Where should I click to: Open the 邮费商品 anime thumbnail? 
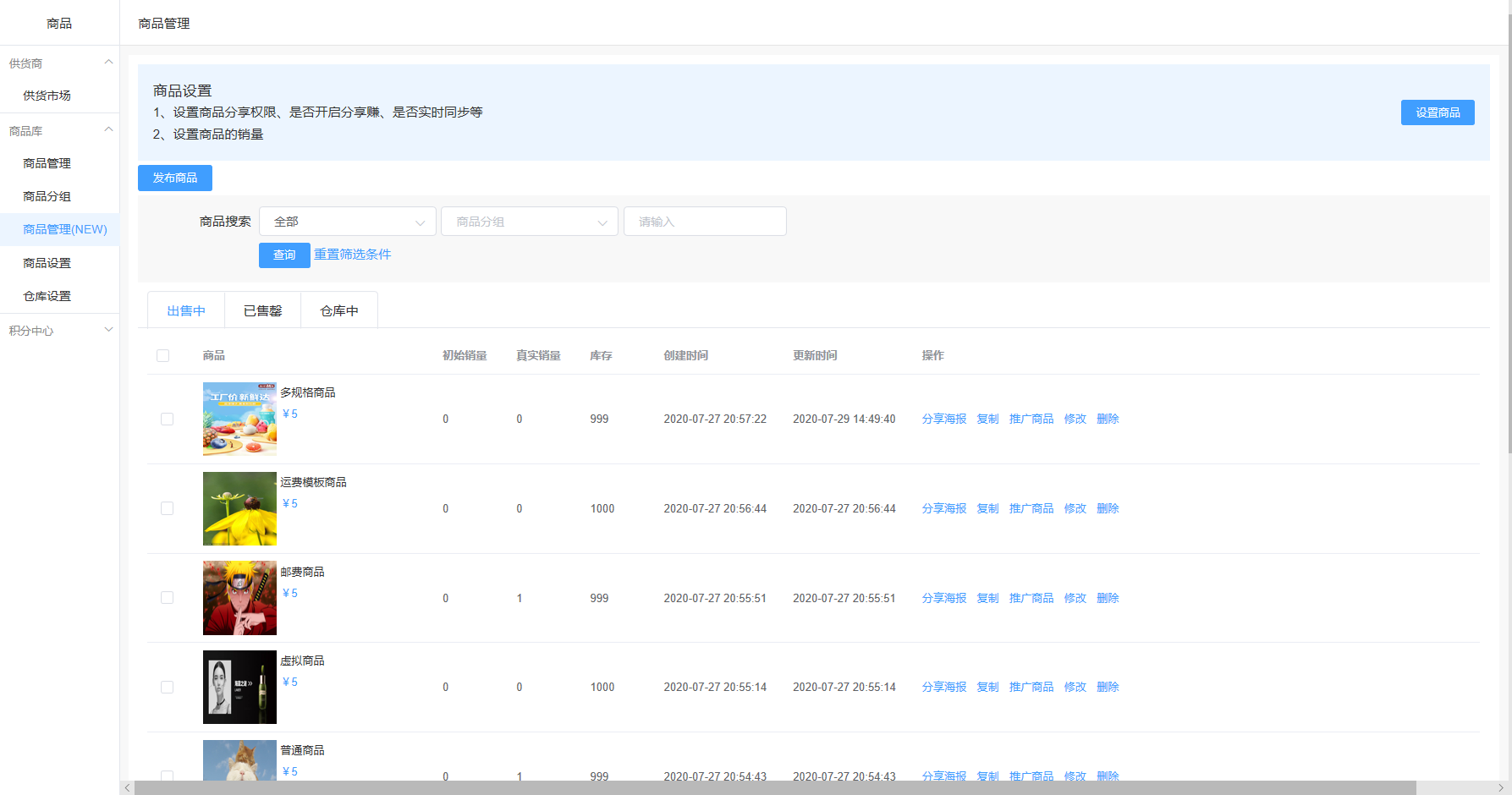[239, 598]
